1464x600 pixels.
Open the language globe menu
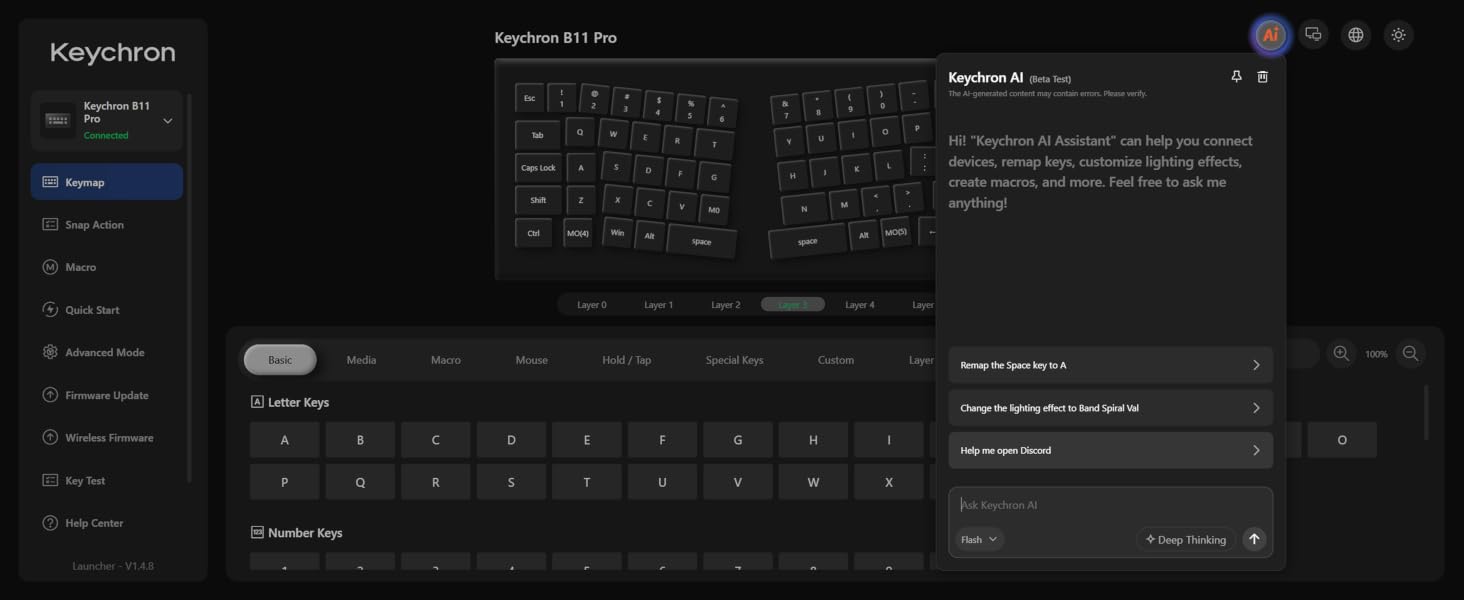[1356, 35]
